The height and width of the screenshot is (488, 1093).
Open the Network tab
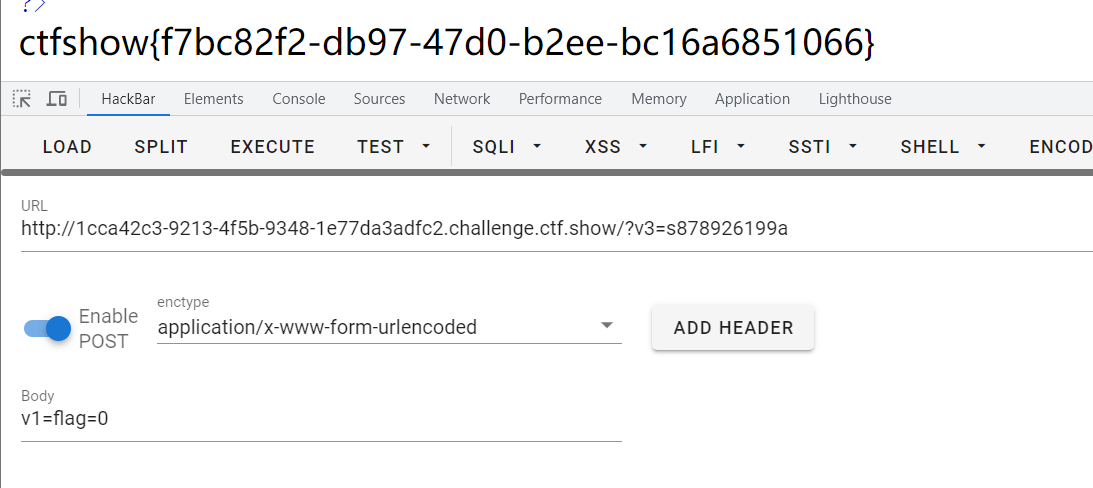(x=462, y=99)
